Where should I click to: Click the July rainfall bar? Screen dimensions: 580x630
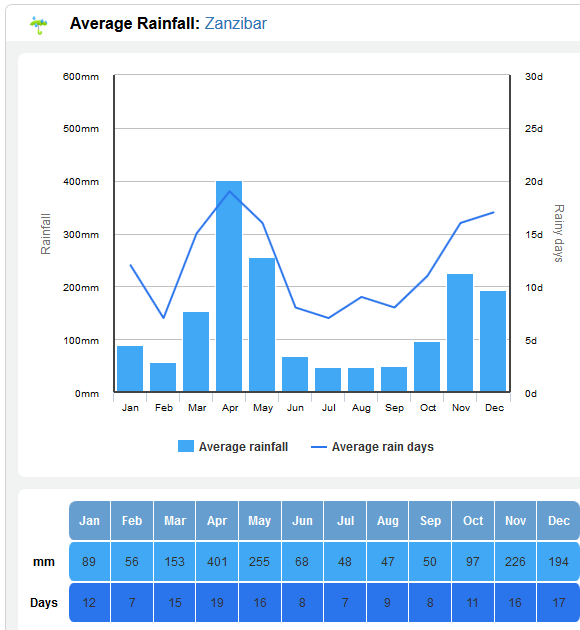(x=328, y=380)
